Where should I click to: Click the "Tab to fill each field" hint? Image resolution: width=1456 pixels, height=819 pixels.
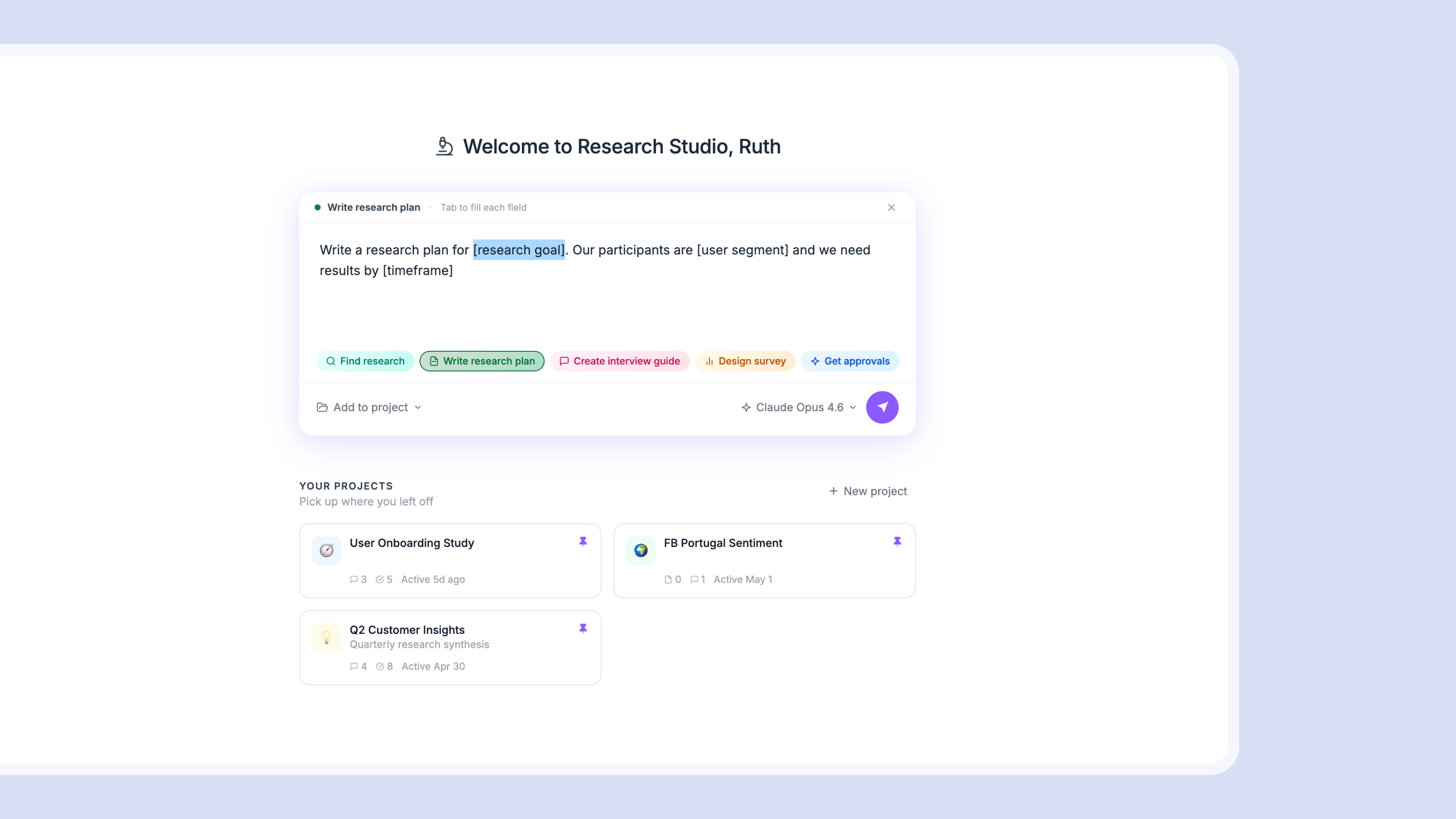point(483,207)
